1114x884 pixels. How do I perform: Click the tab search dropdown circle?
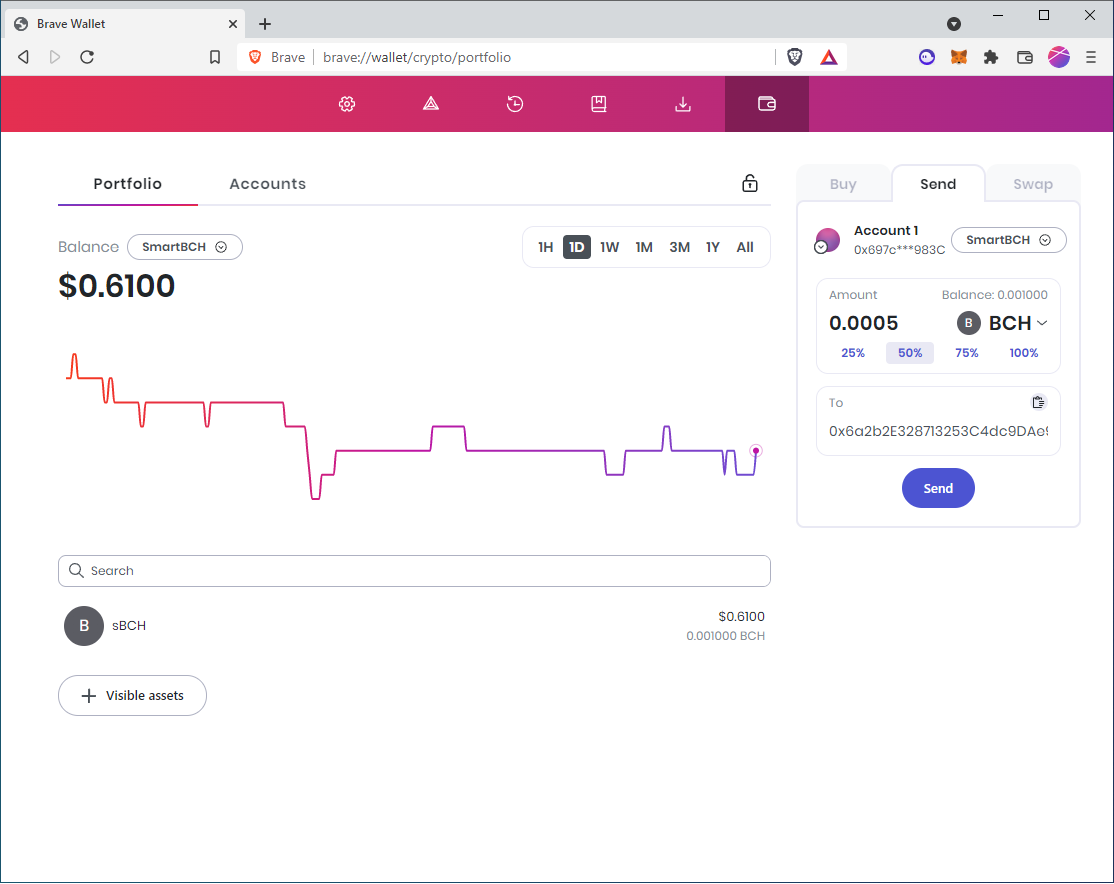(x=953, y=24)
